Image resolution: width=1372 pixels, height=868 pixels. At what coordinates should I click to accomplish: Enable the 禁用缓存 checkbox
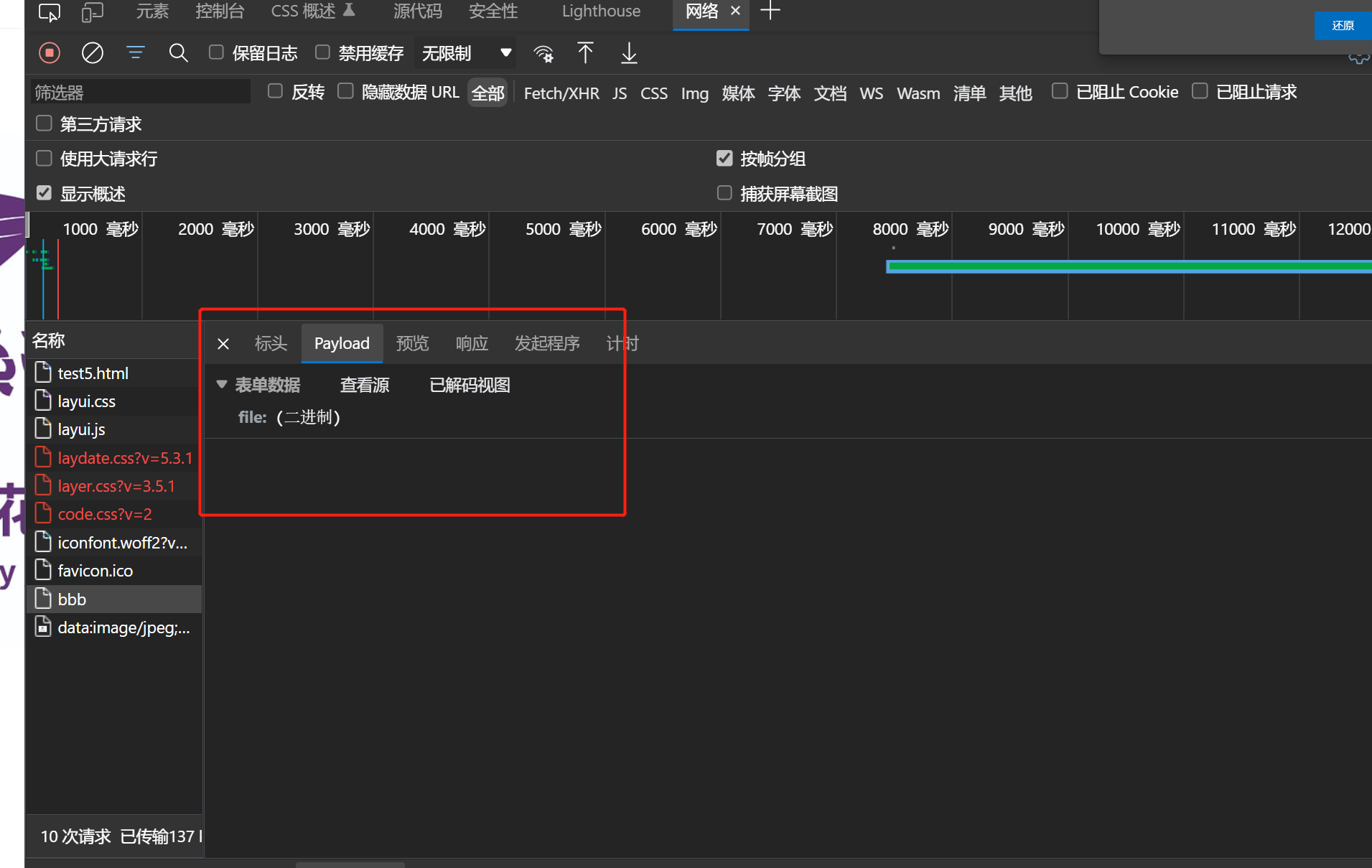click(322, 52)
